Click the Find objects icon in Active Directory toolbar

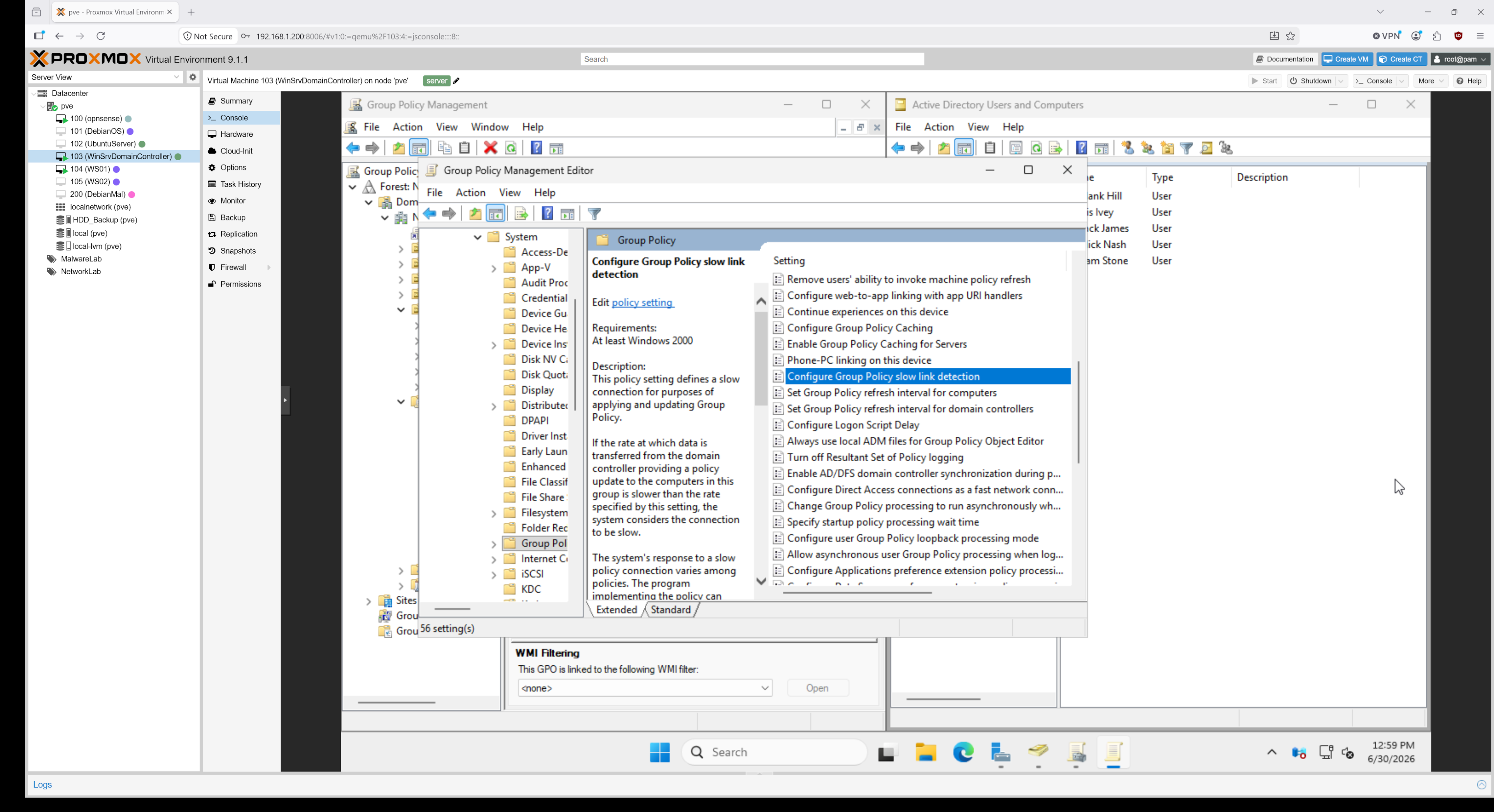click(x=1206, y=148)
